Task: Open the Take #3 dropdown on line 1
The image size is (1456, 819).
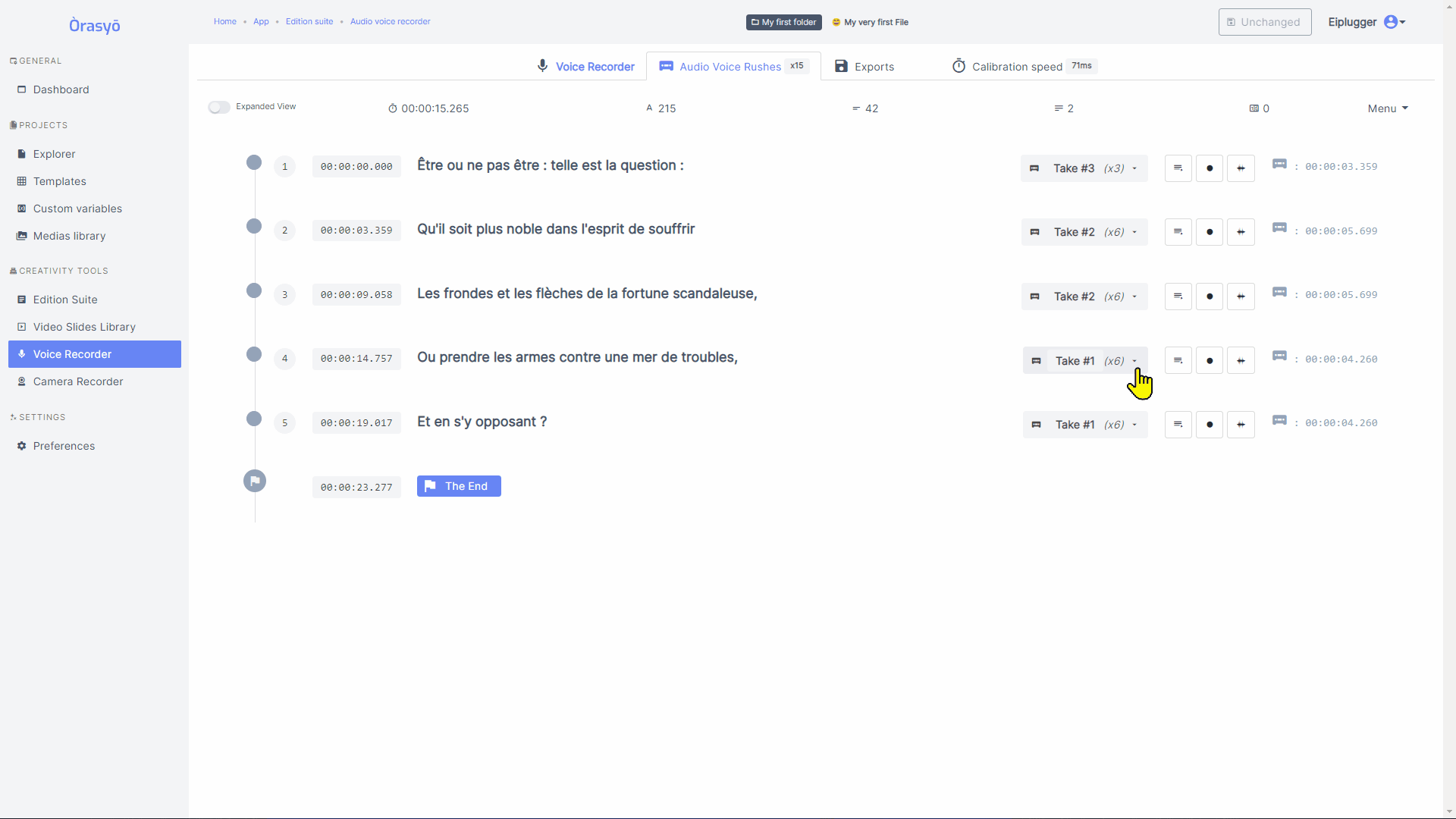Action: (x=1084, y=168)
